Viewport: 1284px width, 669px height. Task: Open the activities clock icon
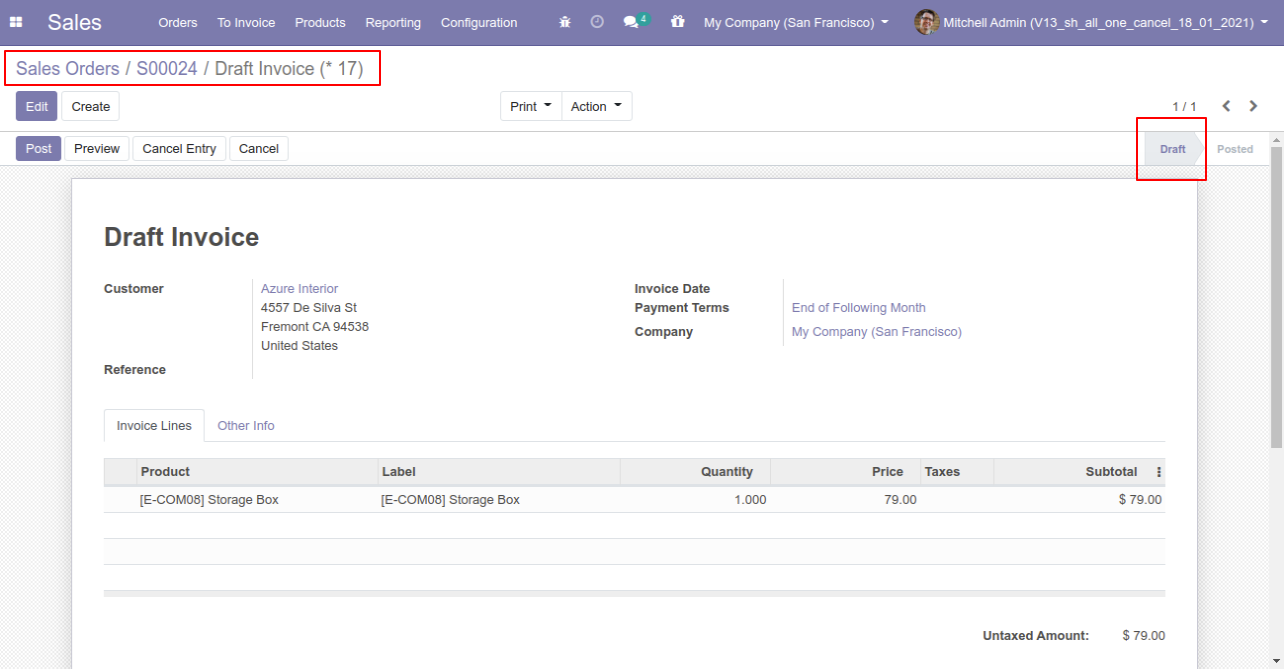597,22
